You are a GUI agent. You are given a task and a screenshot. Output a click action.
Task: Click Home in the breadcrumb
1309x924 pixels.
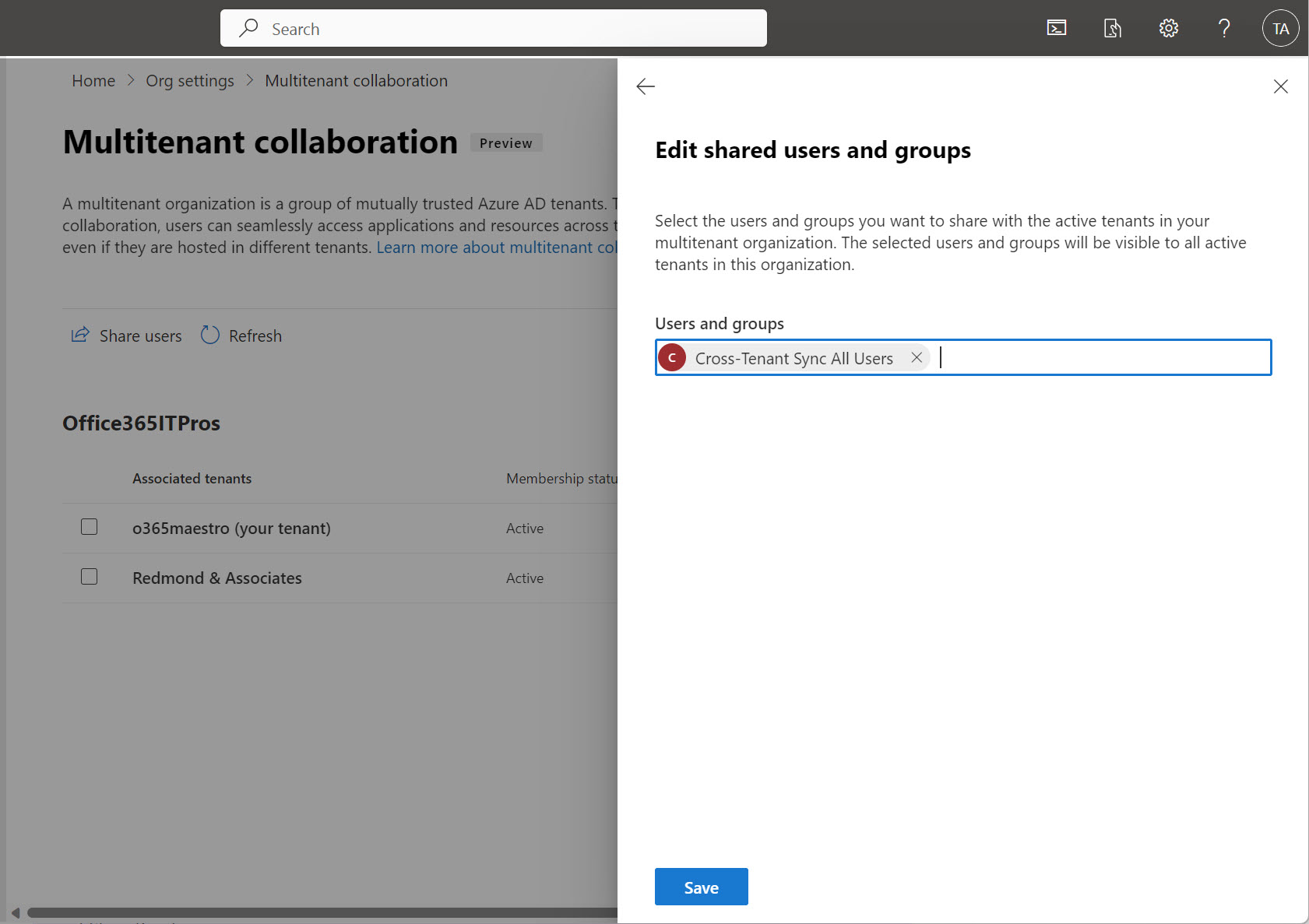pos(93,81)
